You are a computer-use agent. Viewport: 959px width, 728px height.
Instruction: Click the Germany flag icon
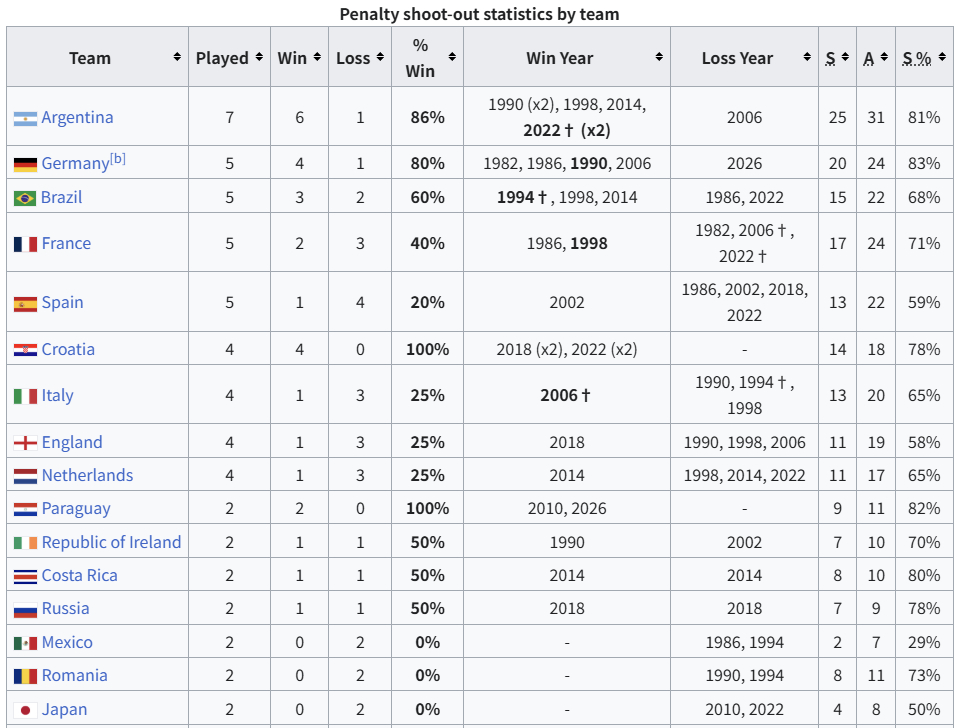pyautogui.click(x=25, y=165)
